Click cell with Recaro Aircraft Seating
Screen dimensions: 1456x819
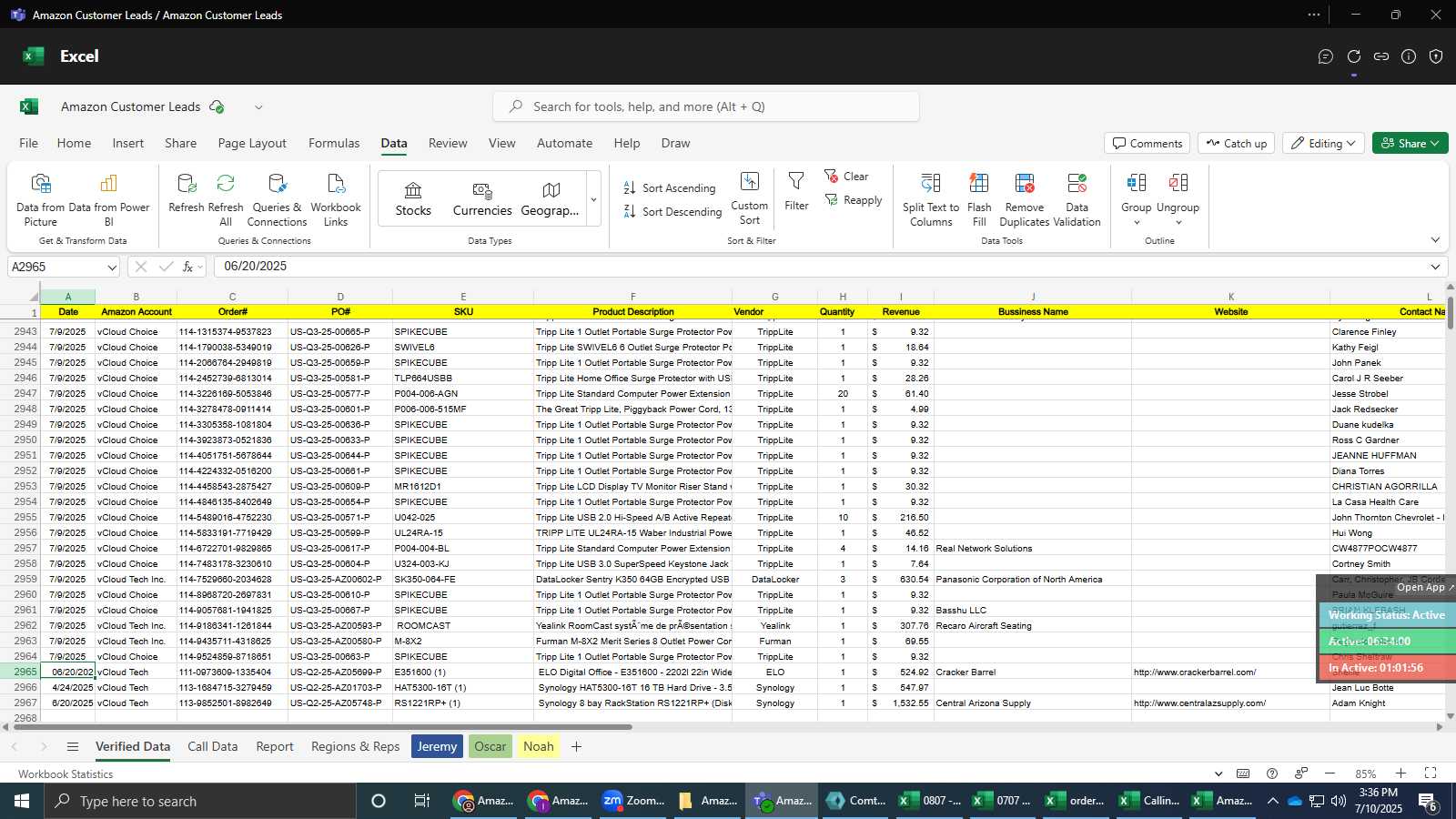[1032, 626]
